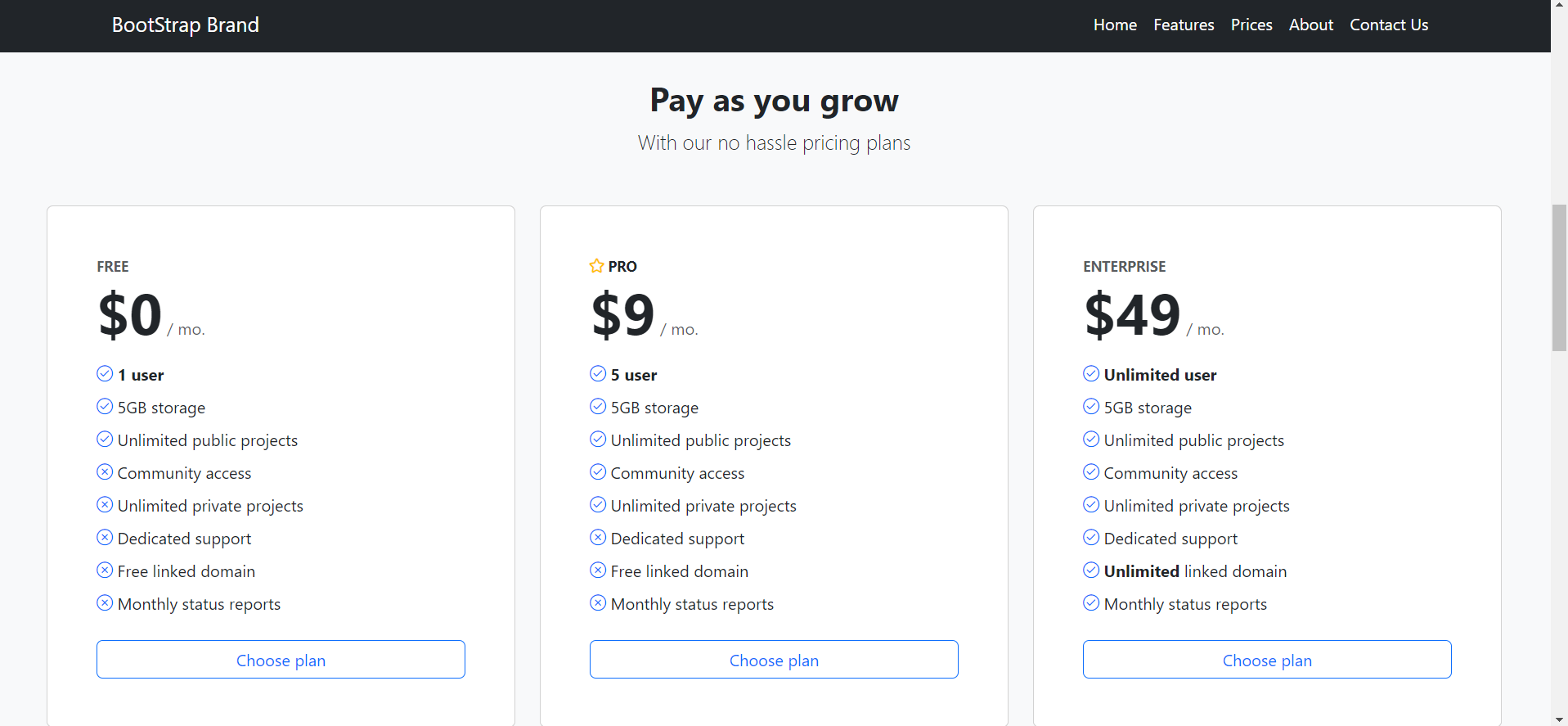Open the Home nav link
This screenshot has width=1568, height=726.
[1115, 25]
